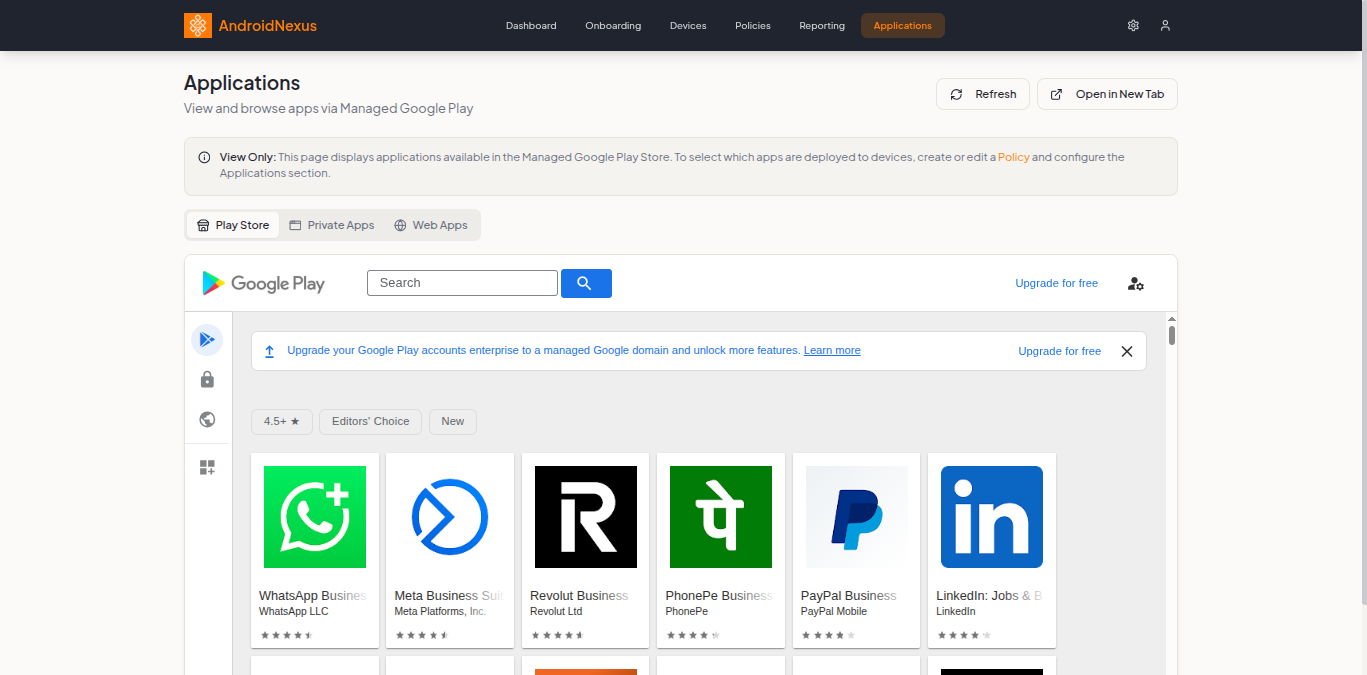Open the WhatsApp Business app icon
1367x675 pixels.
pyautogui.click(x=315, y=517)
